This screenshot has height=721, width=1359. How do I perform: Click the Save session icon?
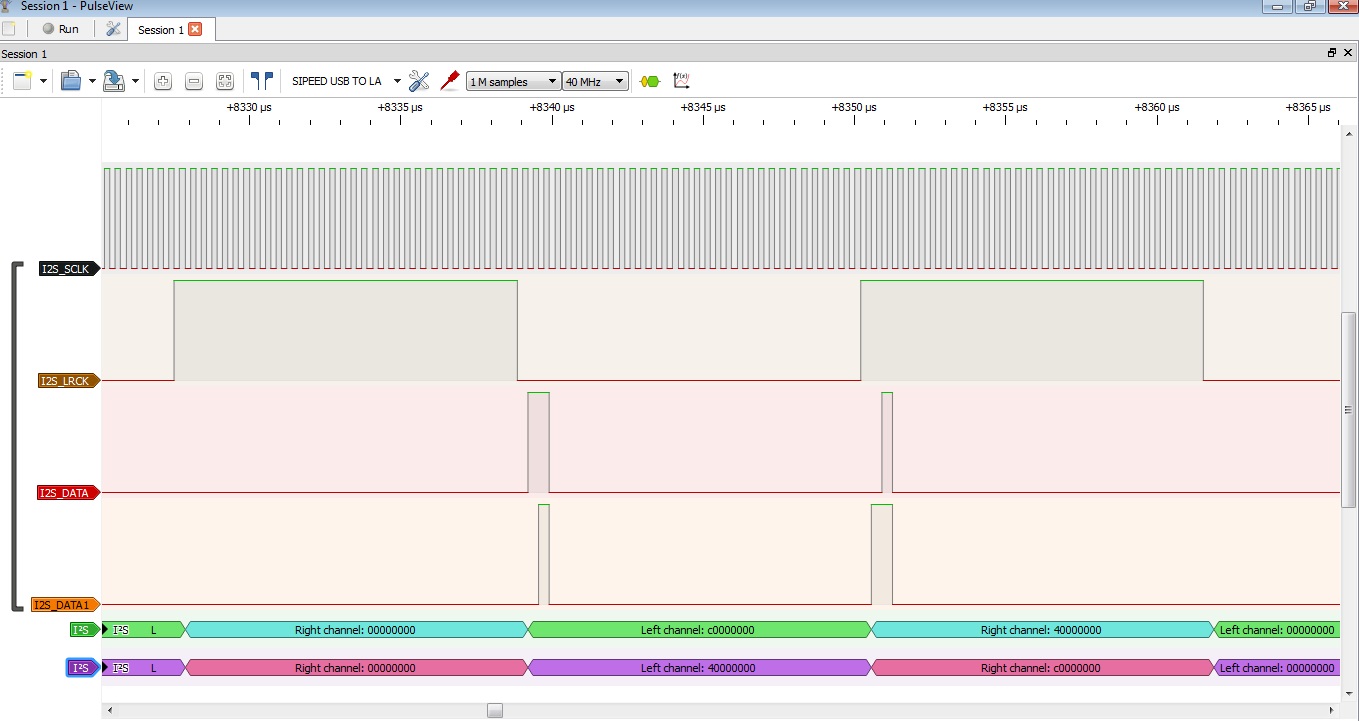(113, 81)
